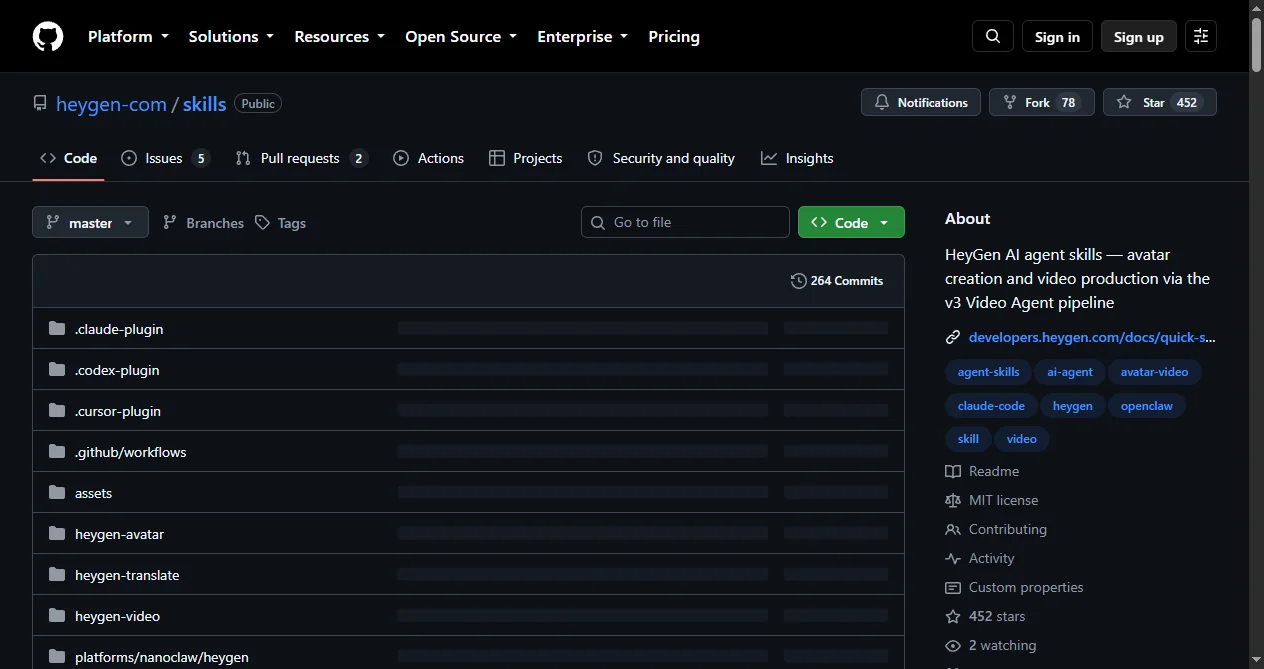Image resolution: width=1264 pixels, height=669 pixels.
Task: Click the Notifications bell button
Action: click(921, 102)
